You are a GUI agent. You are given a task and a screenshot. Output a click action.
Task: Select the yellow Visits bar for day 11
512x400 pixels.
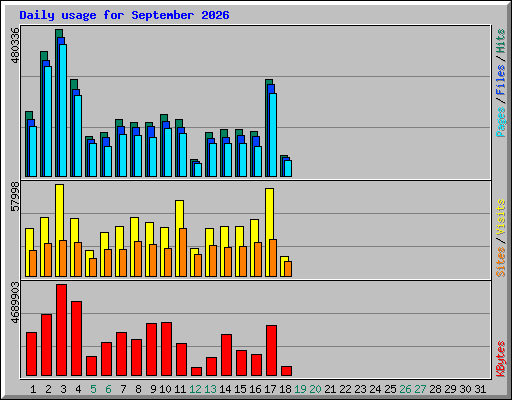tap(180, 238)
